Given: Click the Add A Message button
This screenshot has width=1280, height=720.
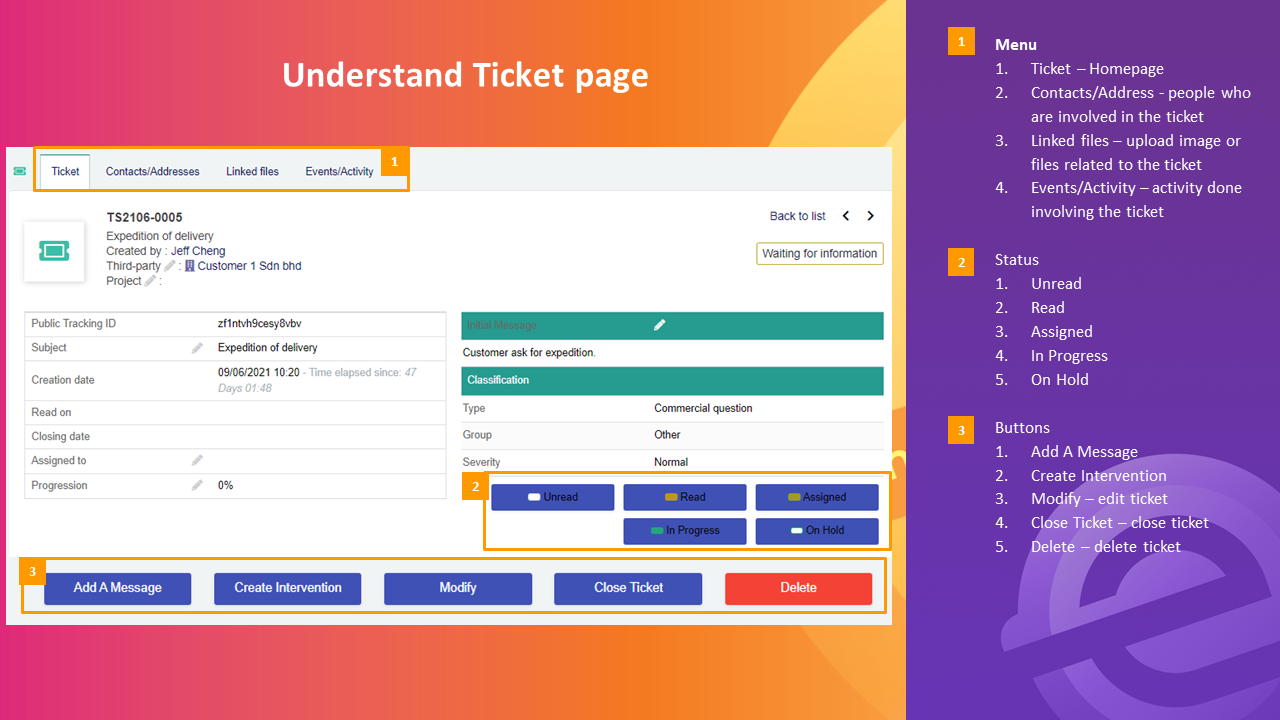Looking at the screenshot, I should [117, 588].
